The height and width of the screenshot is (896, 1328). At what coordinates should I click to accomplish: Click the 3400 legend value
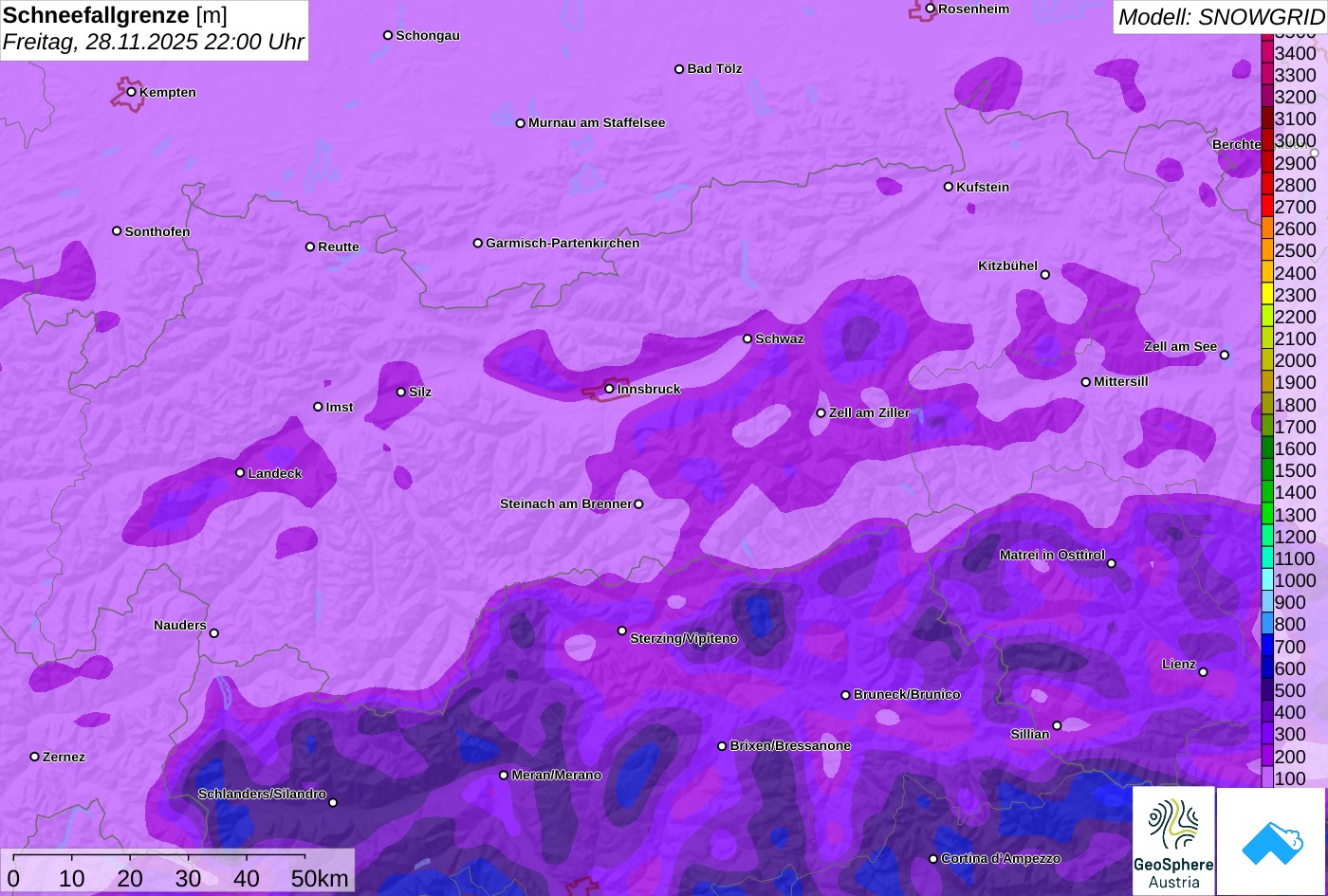[x=1296, y=53]
